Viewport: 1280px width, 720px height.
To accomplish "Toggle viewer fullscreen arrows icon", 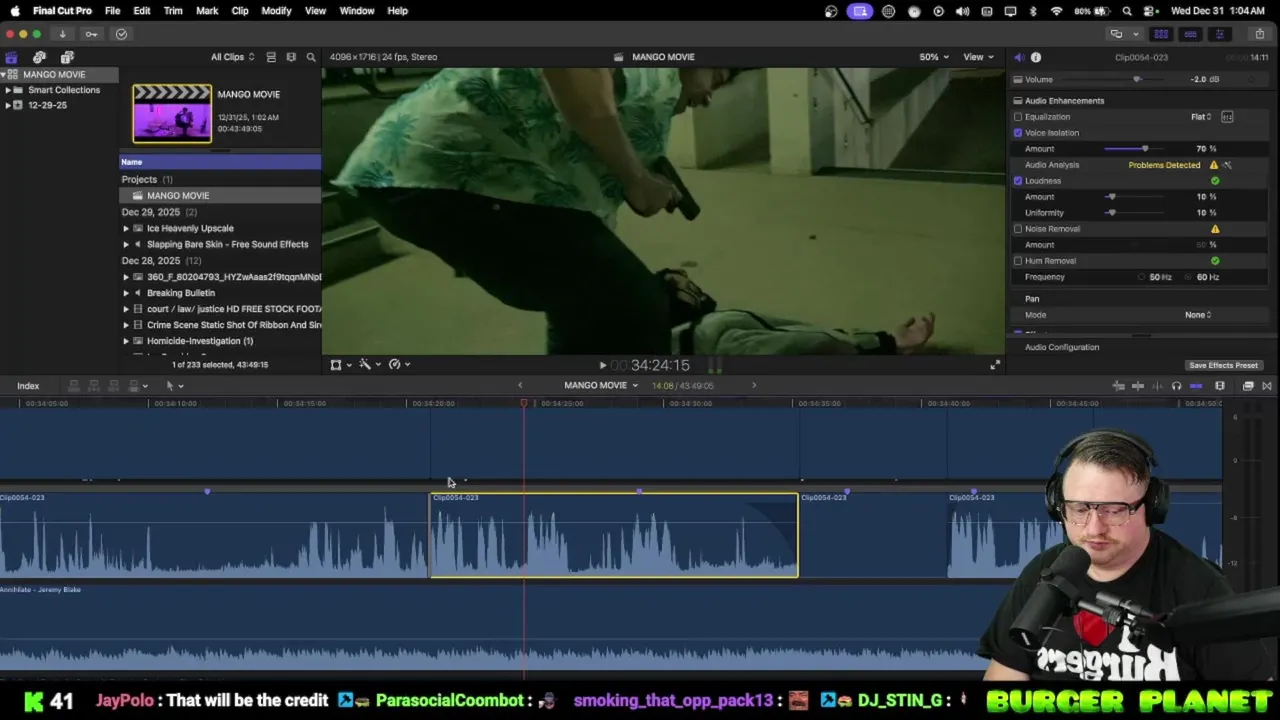I will point(995,365).
